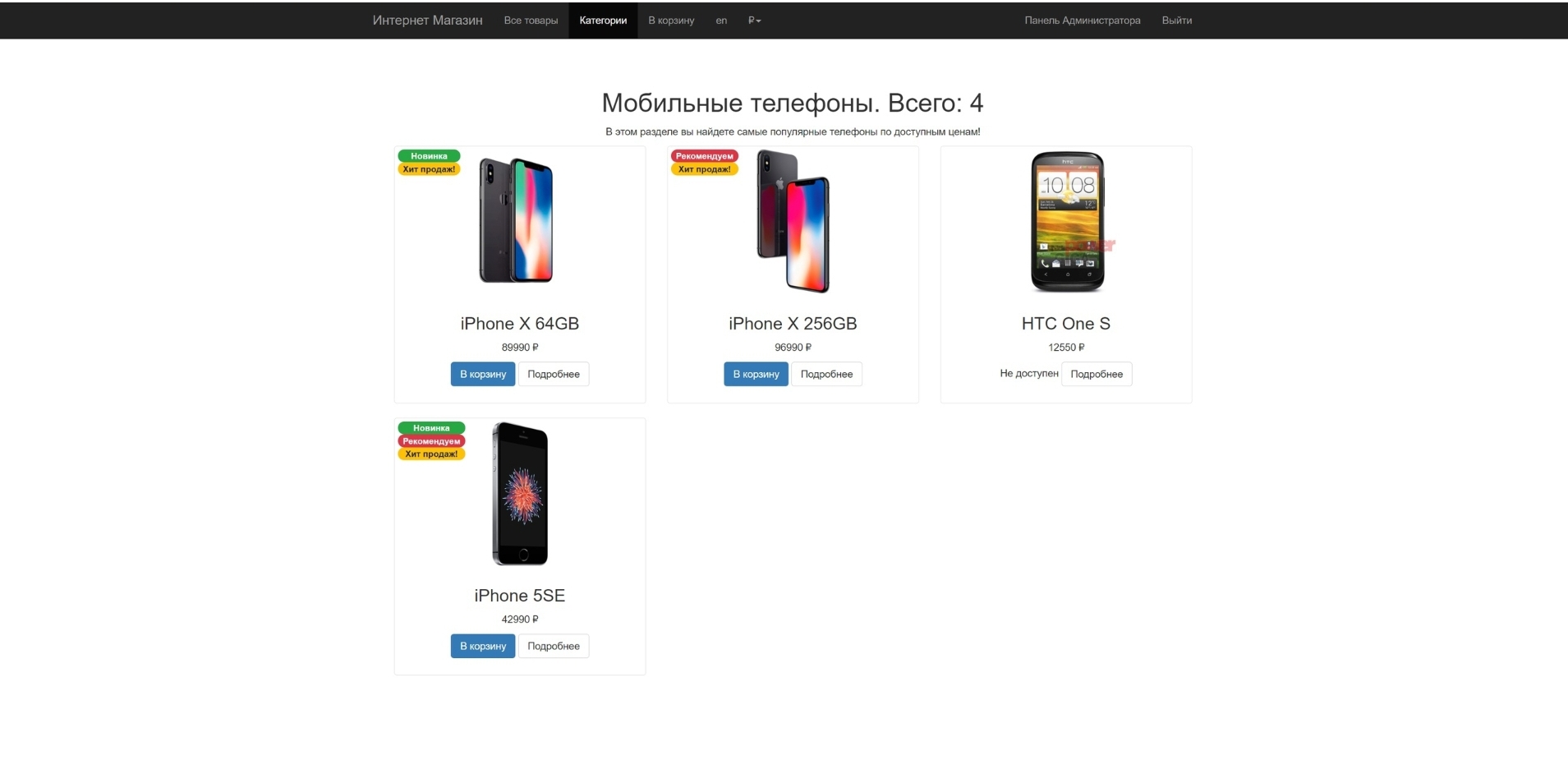Click the HTC One S product image

coord(1068,221)
